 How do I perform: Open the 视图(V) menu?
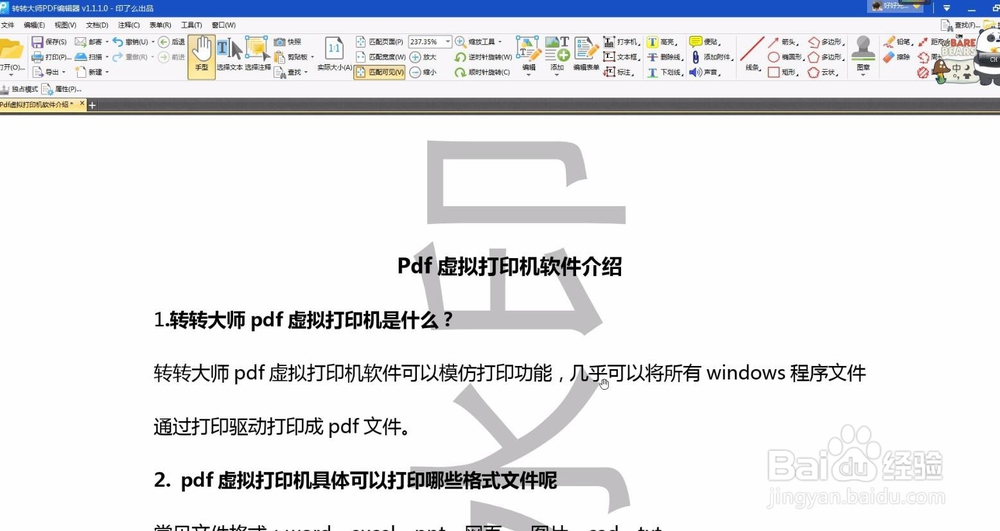pyautogui.click(x=65, y=25)
